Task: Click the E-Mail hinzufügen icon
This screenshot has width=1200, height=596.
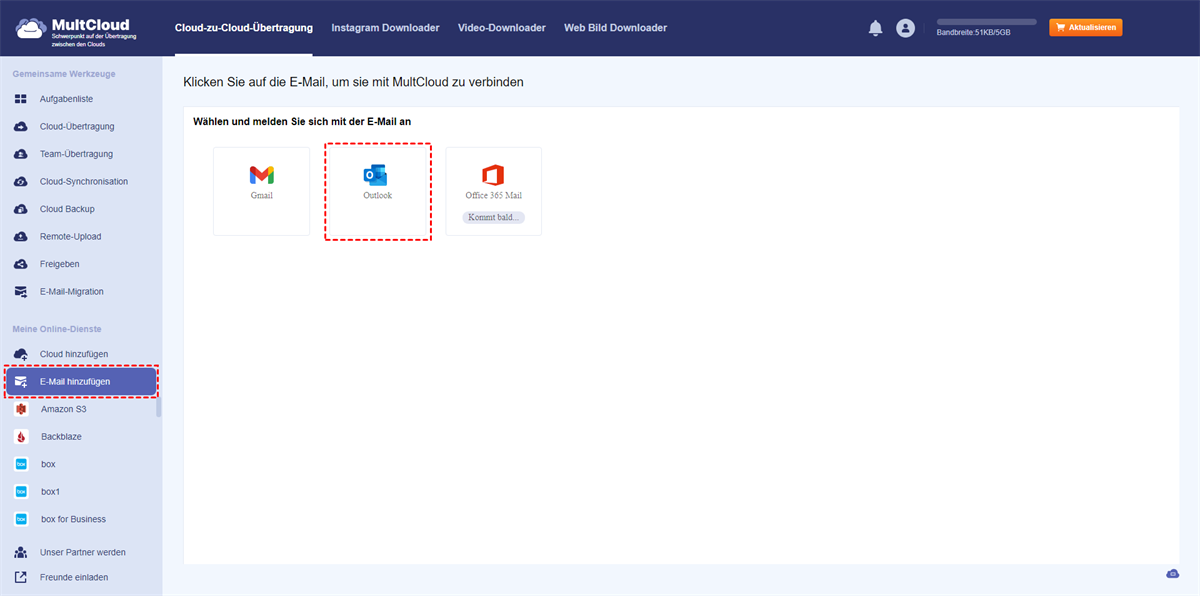Action: coord(21,382)
